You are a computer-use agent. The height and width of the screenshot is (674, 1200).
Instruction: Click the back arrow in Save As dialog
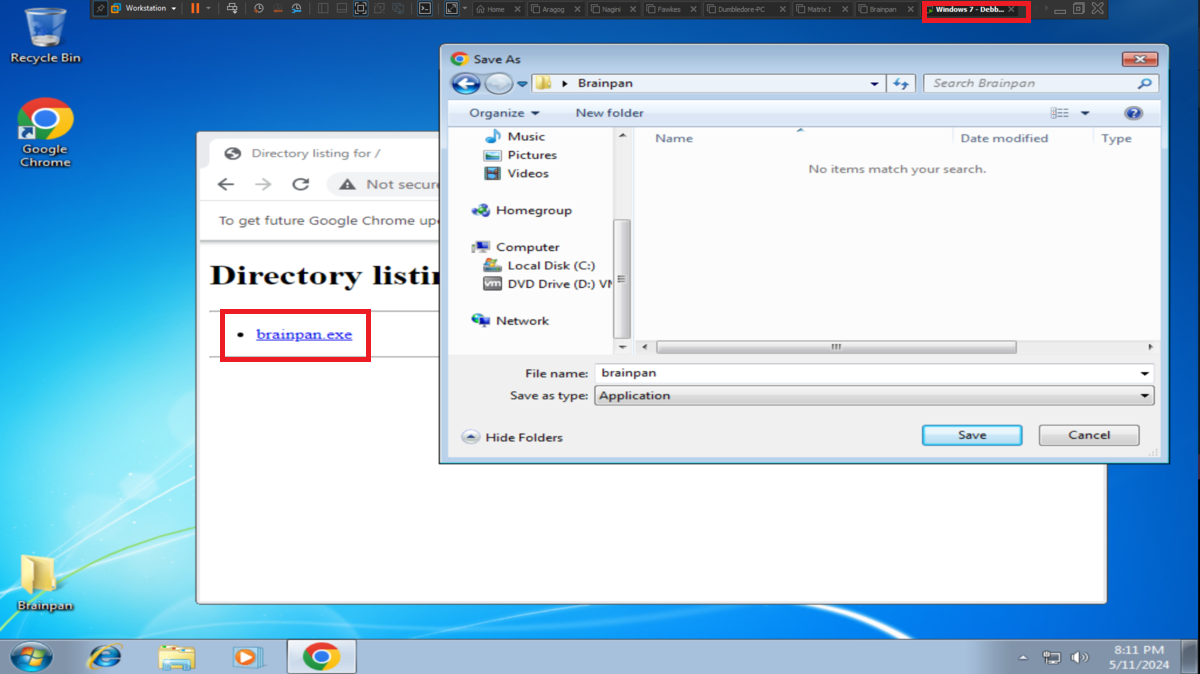coord(466,84)
